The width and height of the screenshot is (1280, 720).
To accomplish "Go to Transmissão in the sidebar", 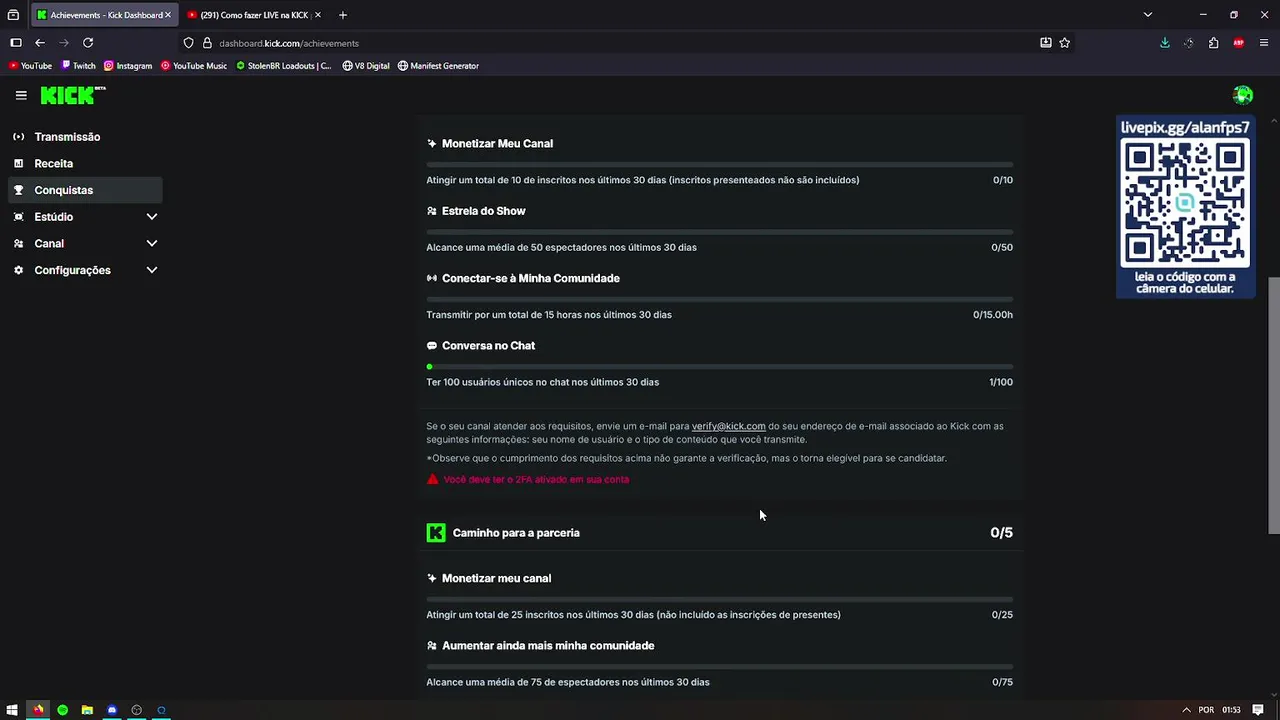I will 67,137.
